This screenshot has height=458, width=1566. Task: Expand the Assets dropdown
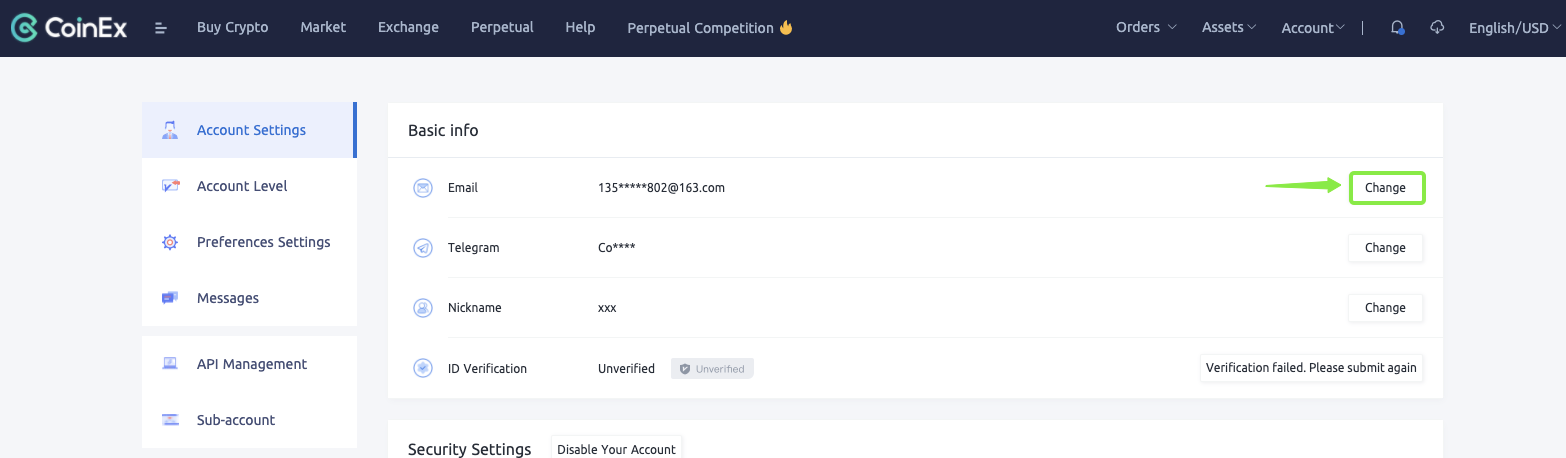click(1229, 28)
